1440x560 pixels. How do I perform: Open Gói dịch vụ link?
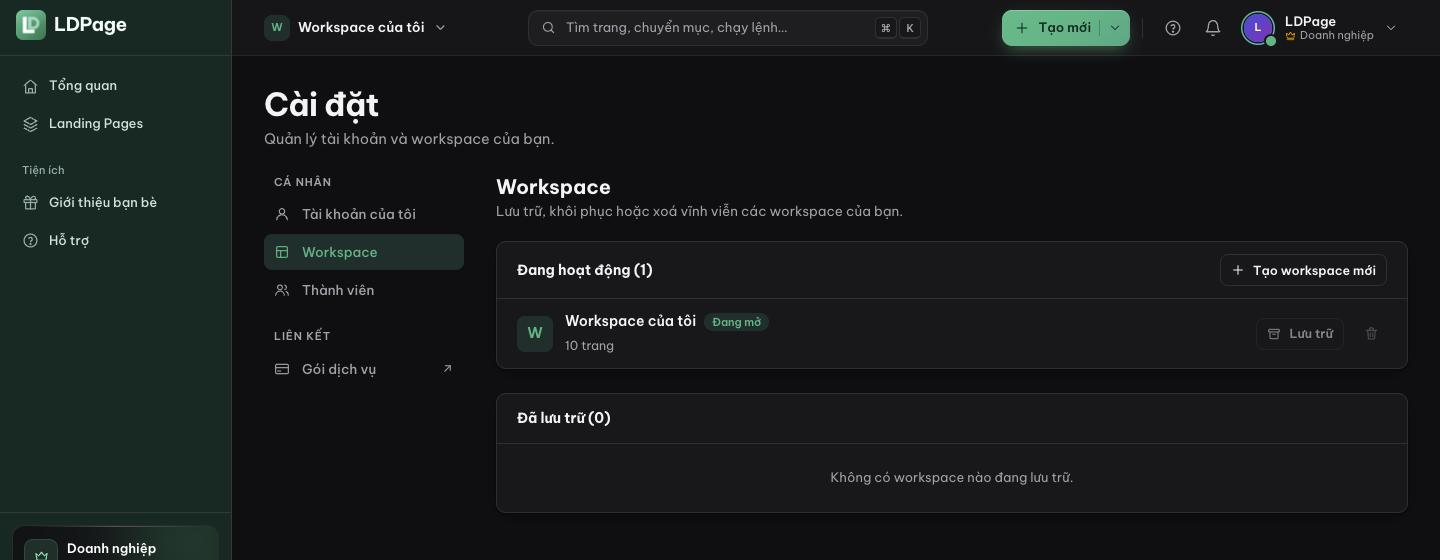click(364, 370)
